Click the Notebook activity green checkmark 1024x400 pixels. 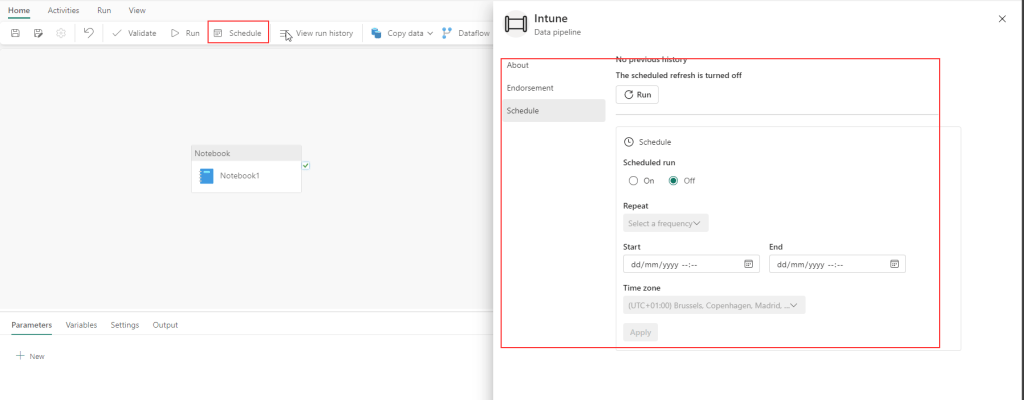point(306,166)
